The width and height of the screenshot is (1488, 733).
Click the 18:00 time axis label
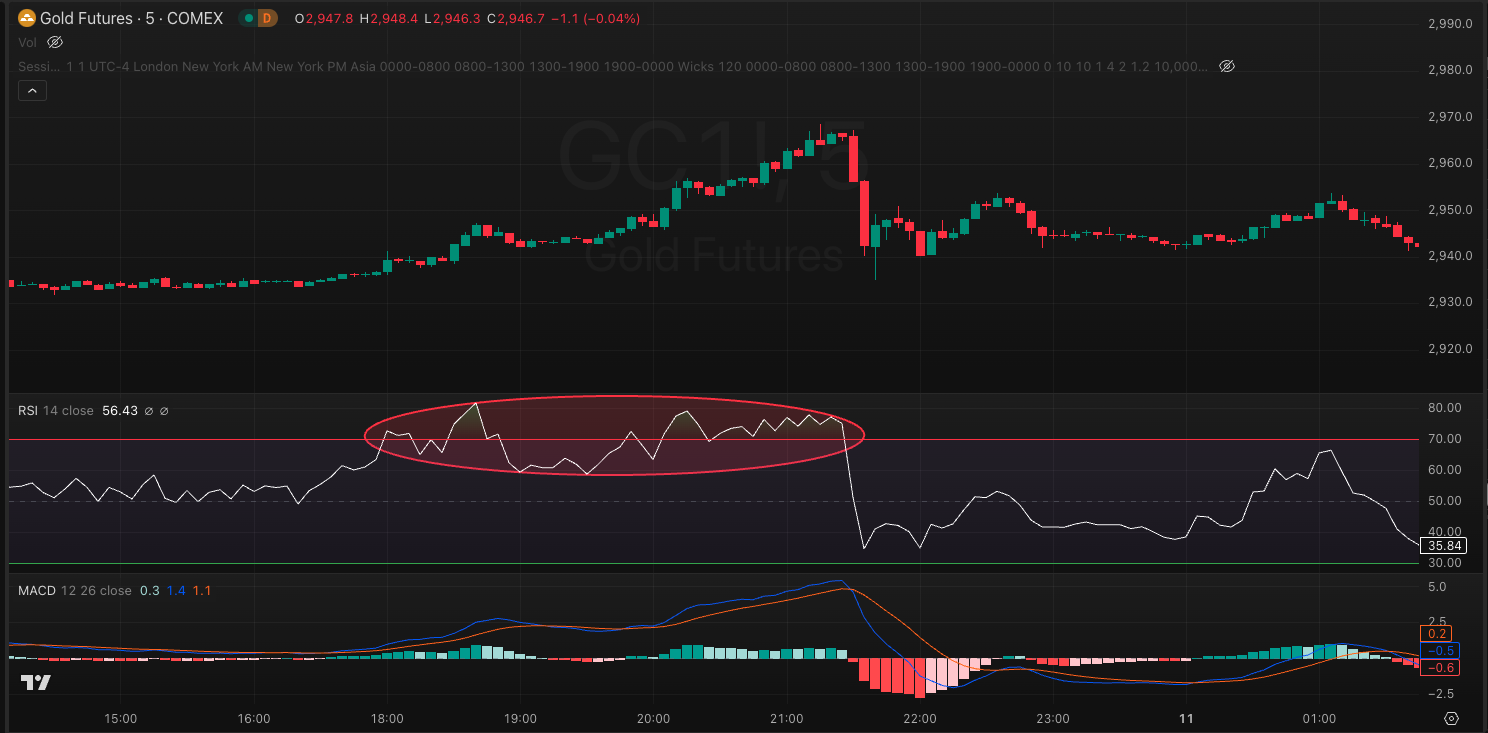click(x=387, y=719)
